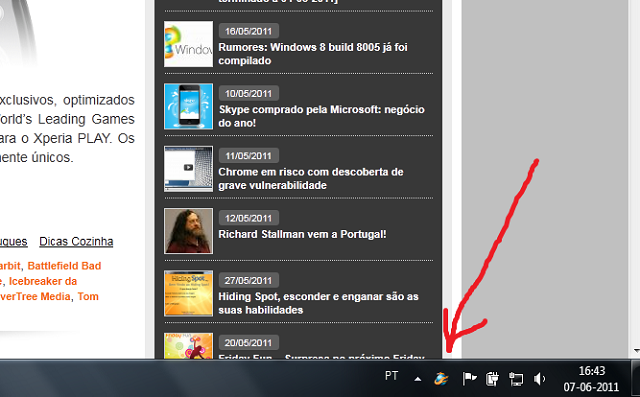Open the volume speaker tray icon
The image size is (640, 397).
(x=539, y=379)
